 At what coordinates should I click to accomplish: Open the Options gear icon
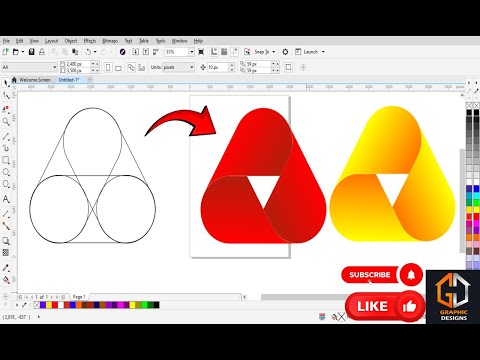point(285,52)
